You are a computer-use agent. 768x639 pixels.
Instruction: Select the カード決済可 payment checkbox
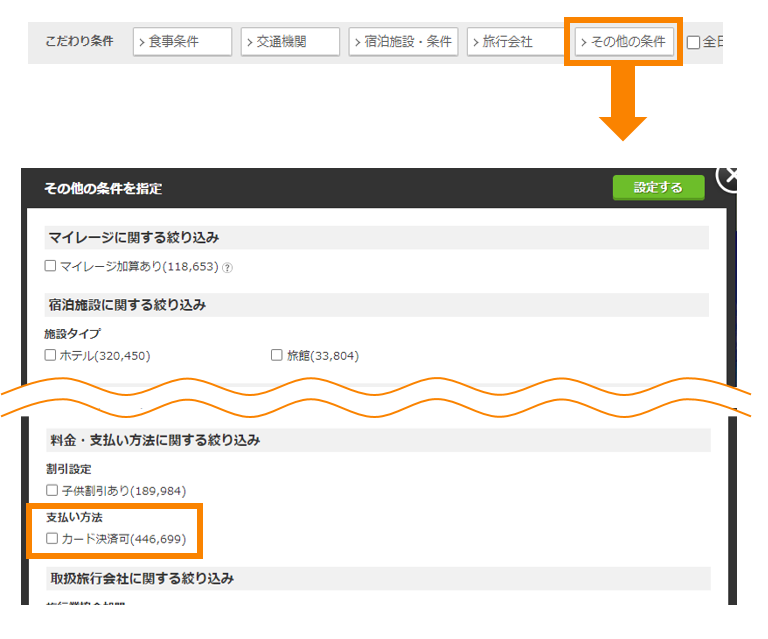coord(52,539)
